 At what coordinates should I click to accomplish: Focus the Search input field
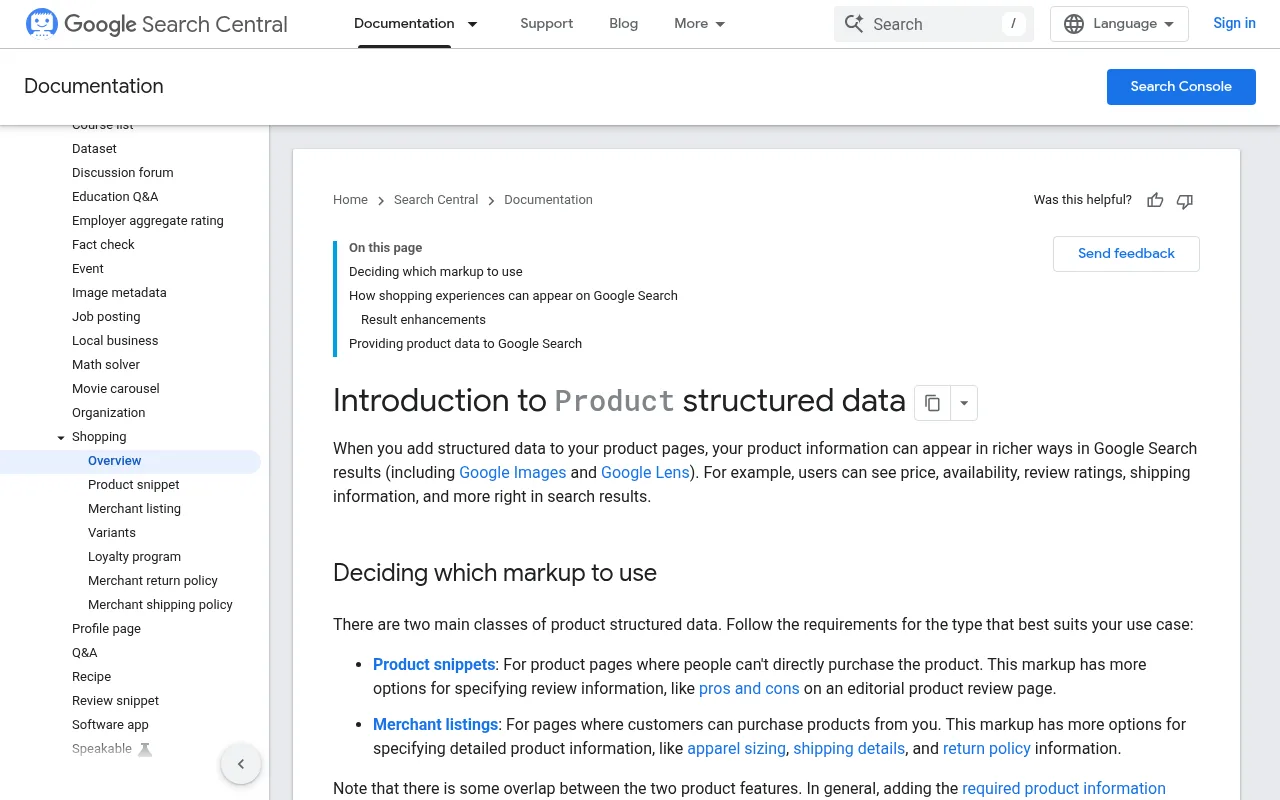[x=934, y=24]
